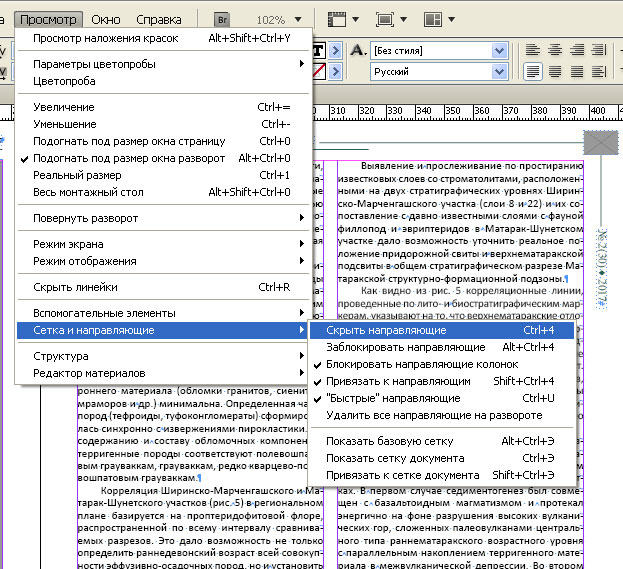
Task: Select justify all lines icon
Action: coord(577,72)
